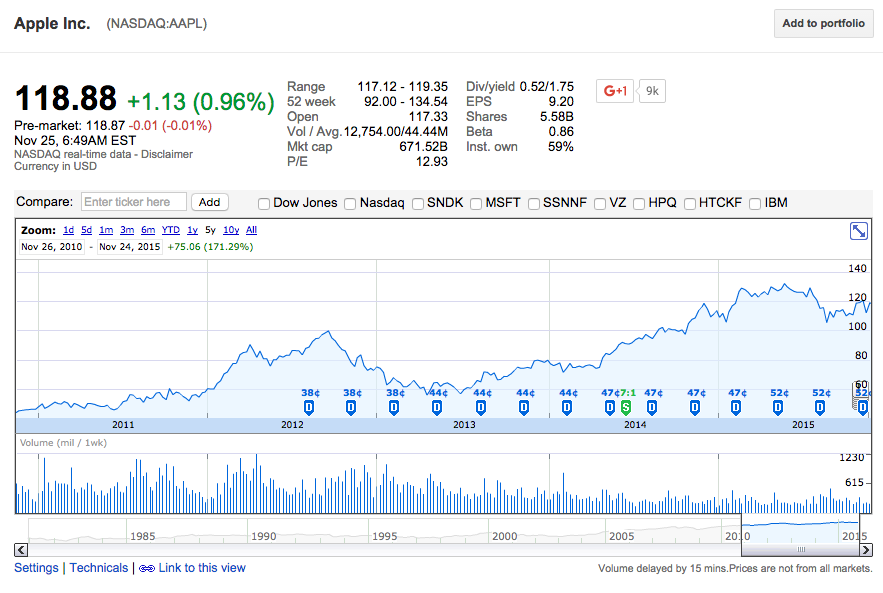Click the Google +1 button
883x593 pixels.
[x=614, y=91]
